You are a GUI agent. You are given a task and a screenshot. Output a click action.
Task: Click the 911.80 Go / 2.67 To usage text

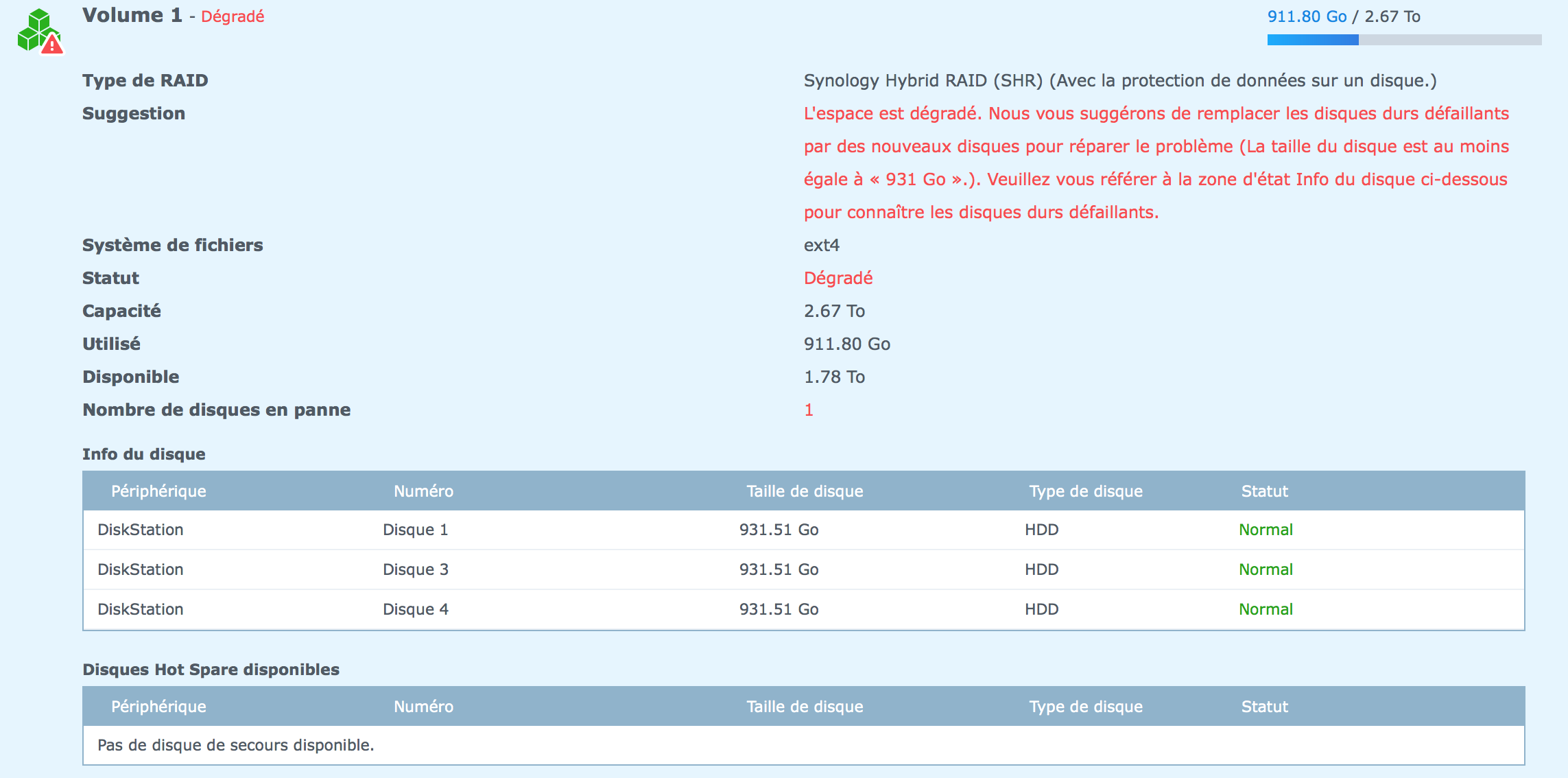point(1344,16)
